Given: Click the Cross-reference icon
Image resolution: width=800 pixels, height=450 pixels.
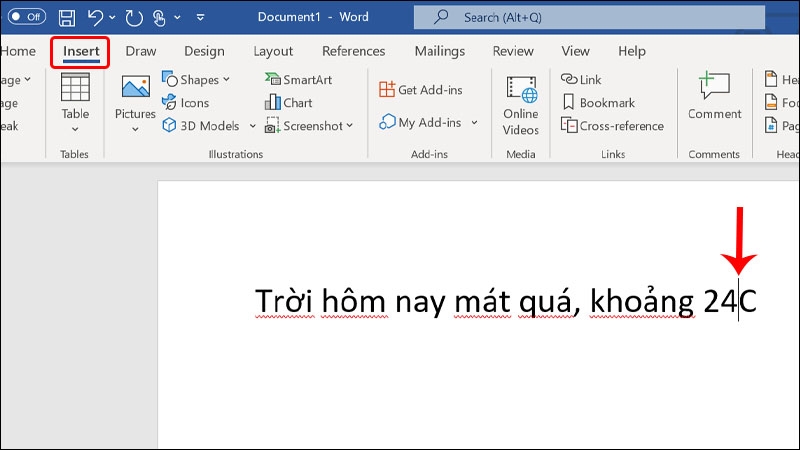Looking at the screenshot, I should pyautogui.click(x=569, y=125).
